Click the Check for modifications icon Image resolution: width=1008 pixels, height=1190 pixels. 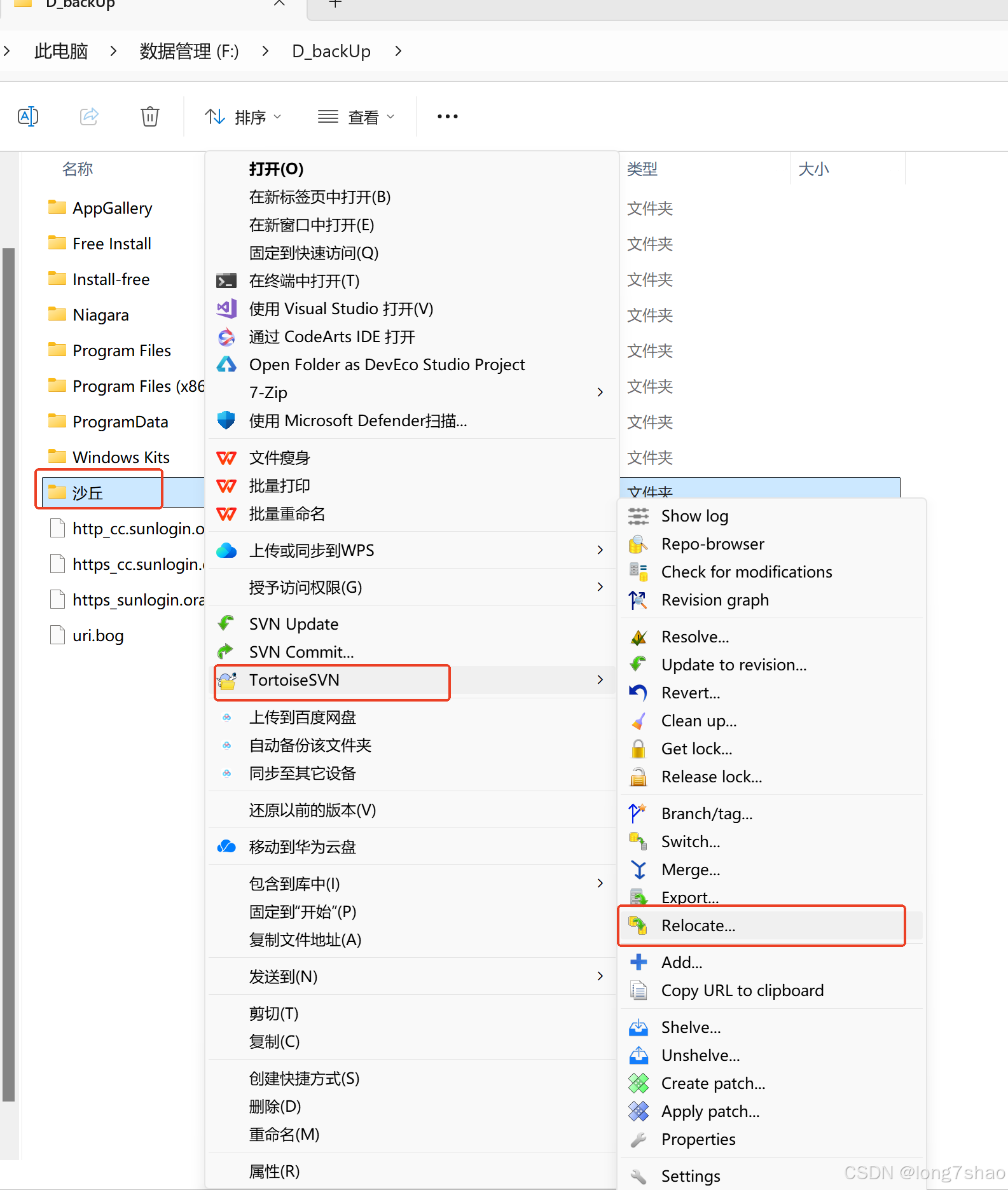click(x=639, y=572)
